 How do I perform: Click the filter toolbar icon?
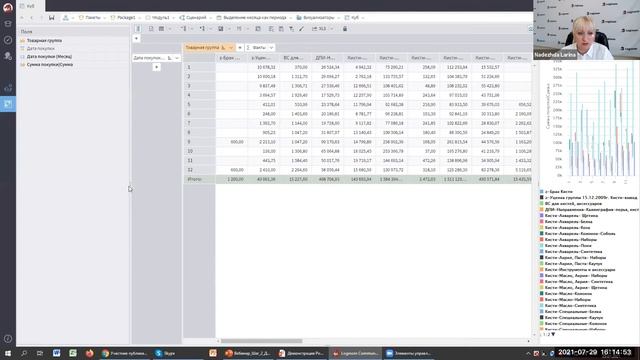click(291, 29)
